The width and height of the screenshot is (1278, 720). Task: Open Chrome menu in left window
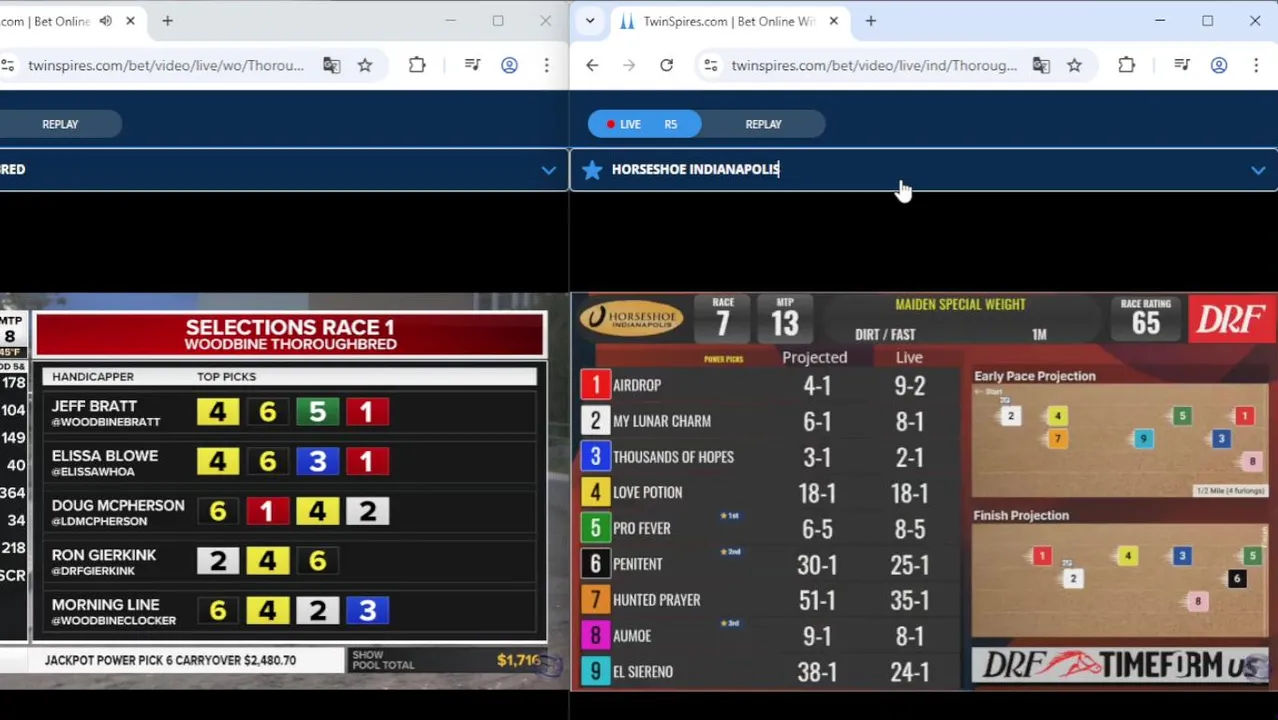(546, 65)
